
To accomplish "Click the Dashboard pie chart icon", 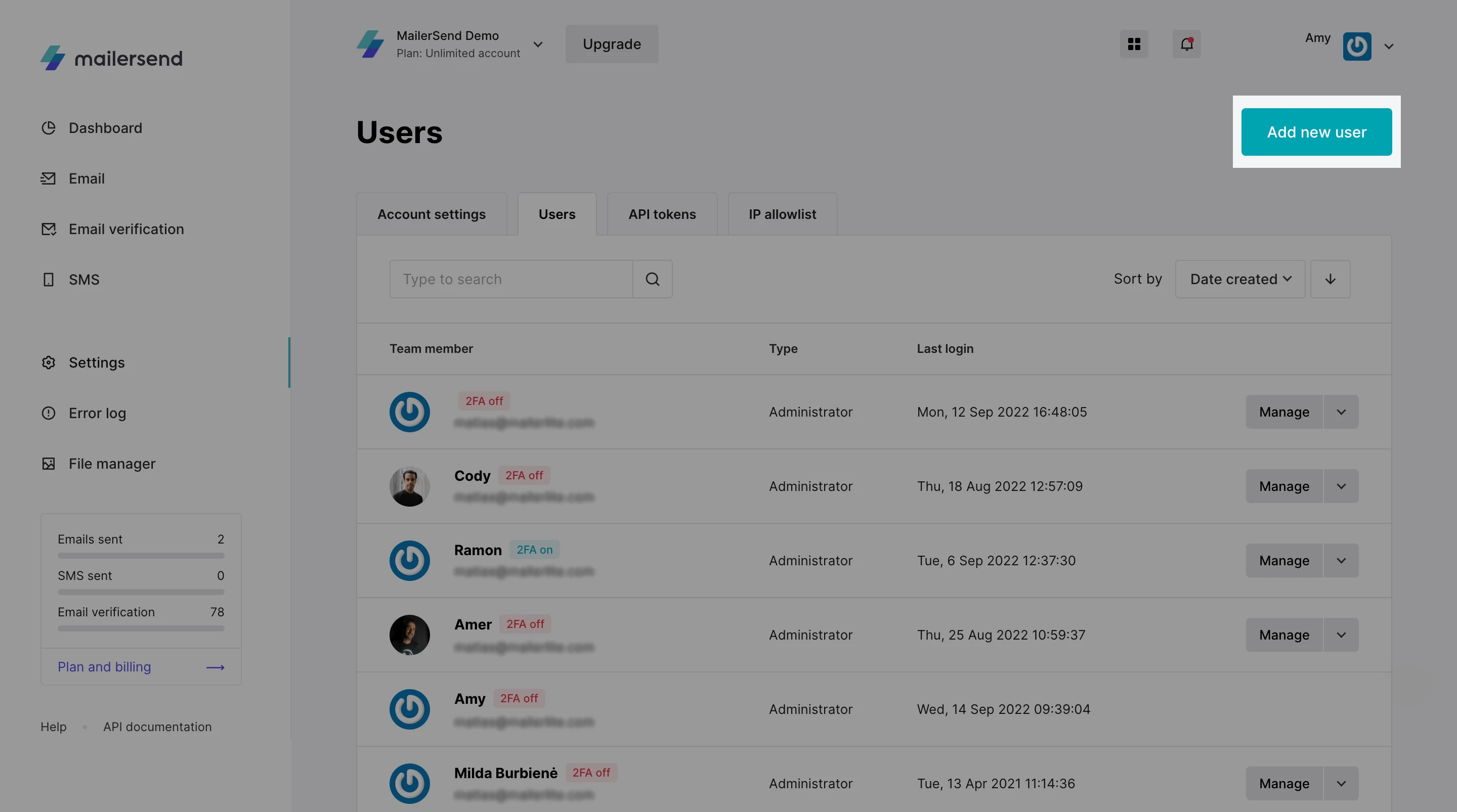I will click(x=49, y=128).
